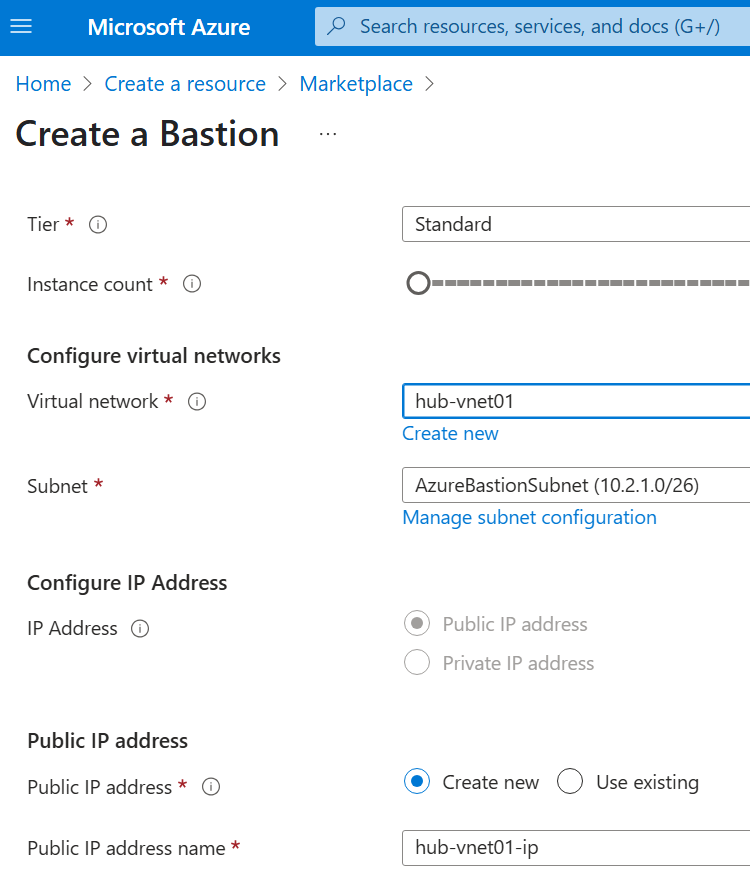Click the Create a Bastion page title
Screen dimensions: 750x871
[147, 134]
